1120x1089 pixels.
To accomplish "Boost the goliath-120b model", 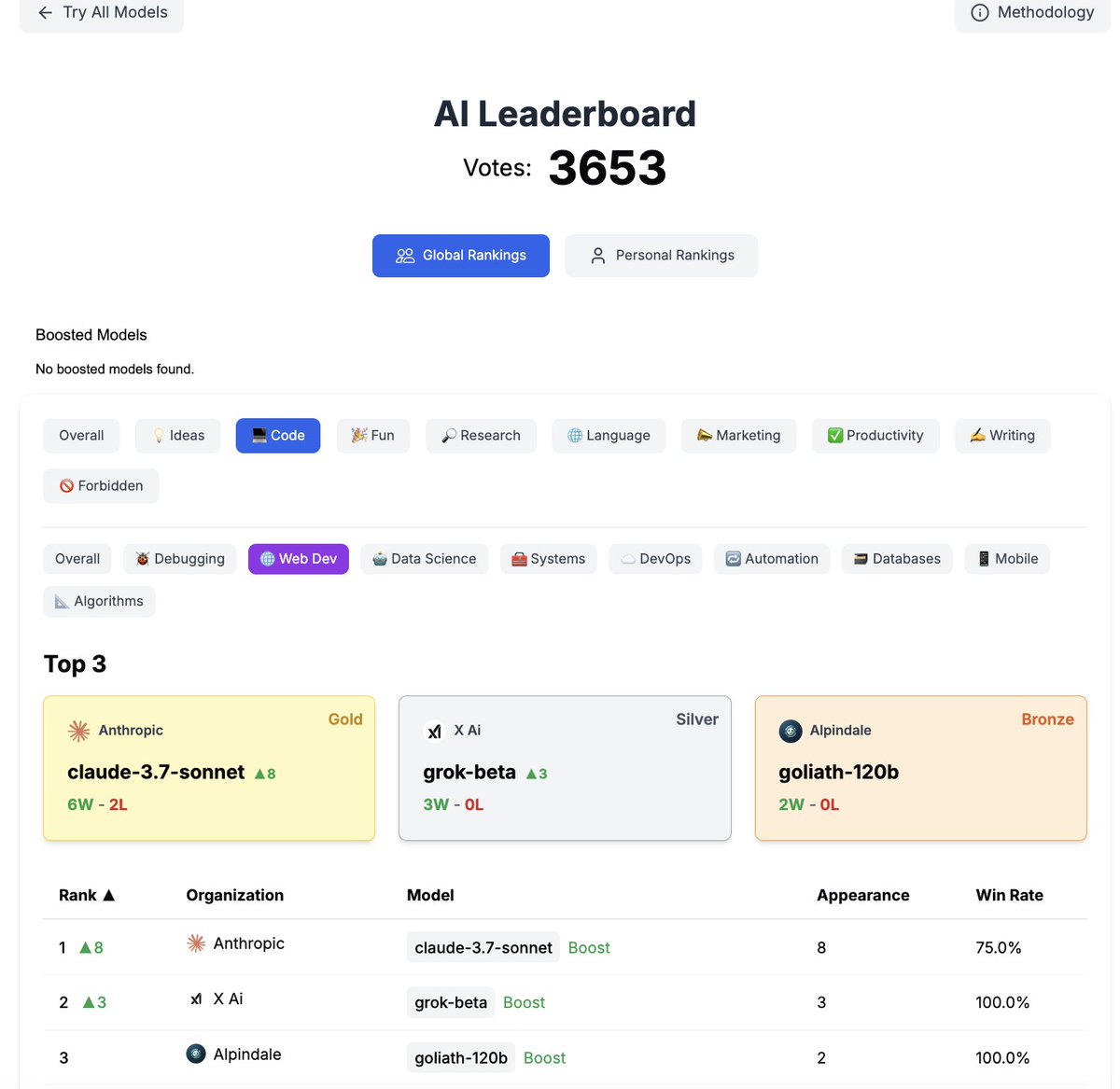I will 545,1058.
